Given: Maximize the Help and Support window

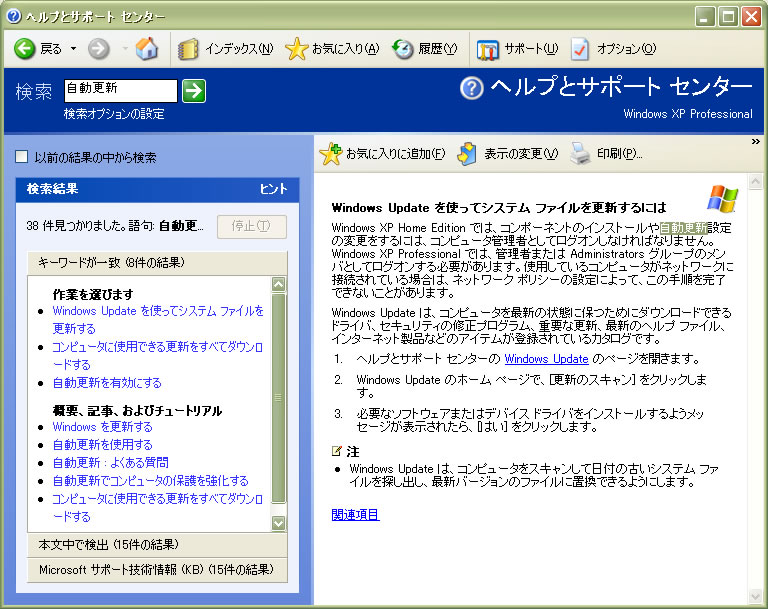Looking at the screenshot, I should (x=728, y=17).
